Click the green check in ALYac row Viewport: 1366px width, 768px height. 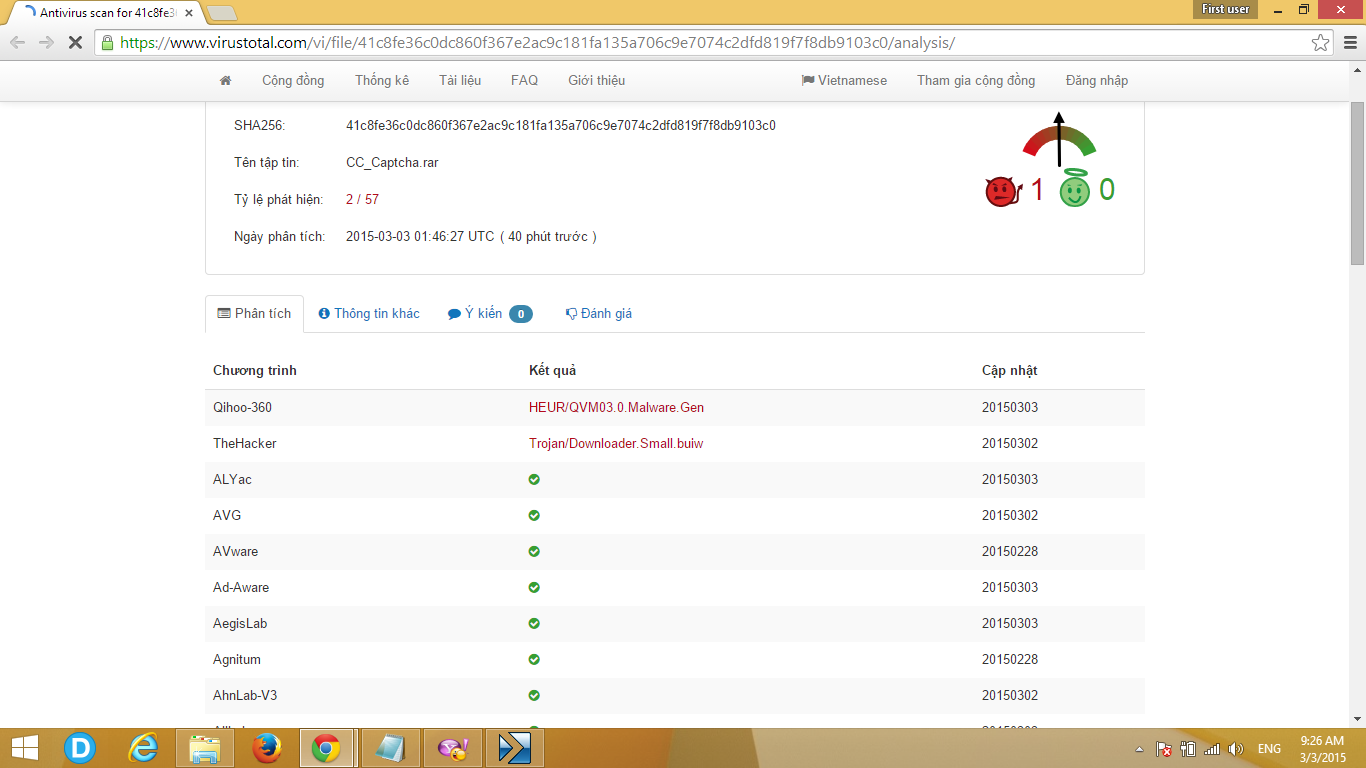point(534,479)
